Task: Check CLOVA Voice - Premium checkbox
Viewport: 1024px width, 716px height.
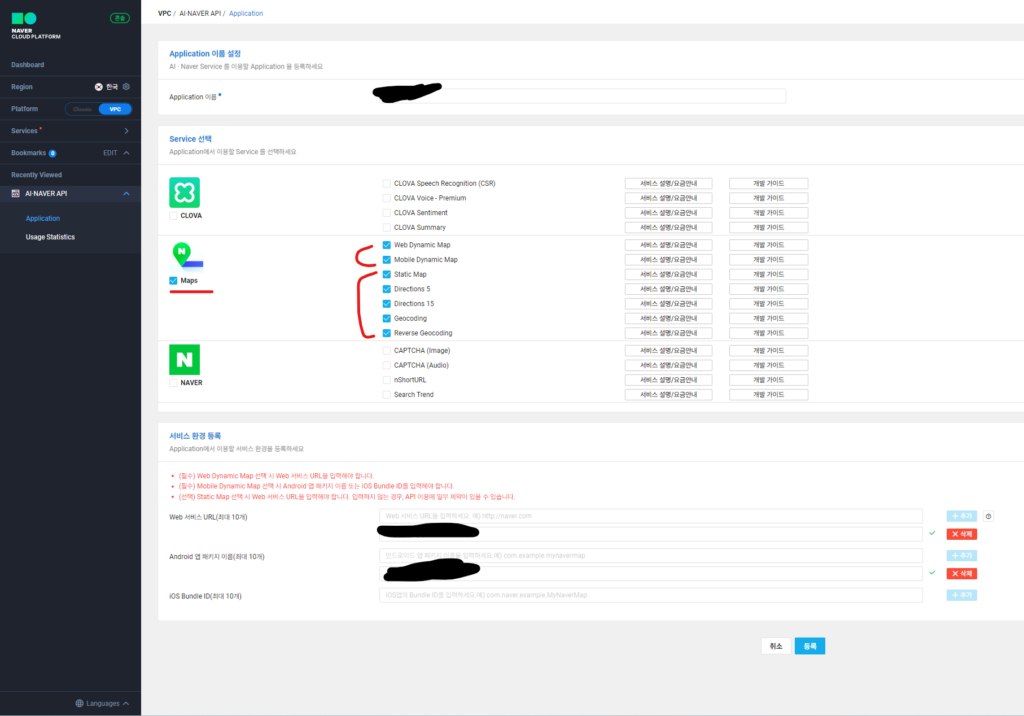Action: click(x=387, y=198)
